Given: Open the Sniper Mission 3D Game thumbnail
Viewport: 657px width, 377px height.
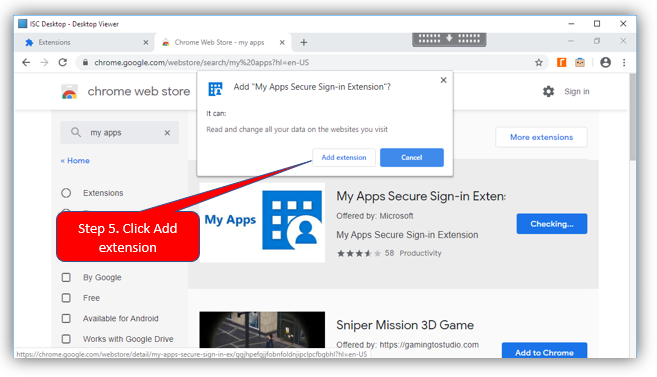Looking at the screenshot, I should pos(262,330).
